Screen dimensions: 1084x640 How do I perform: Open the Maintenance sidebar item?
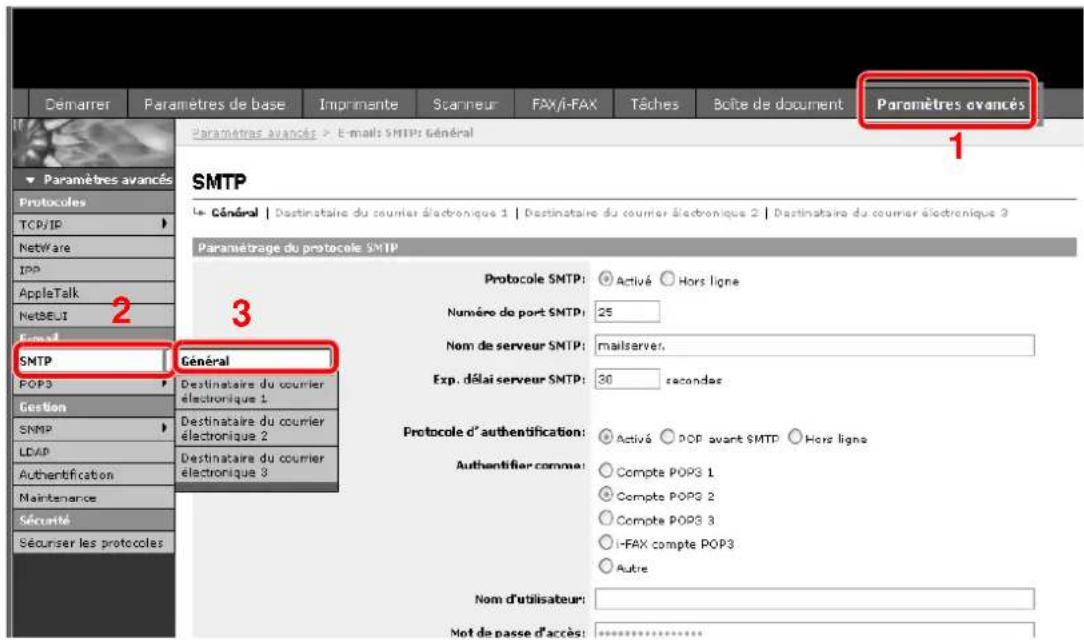[x=94, y=498]
